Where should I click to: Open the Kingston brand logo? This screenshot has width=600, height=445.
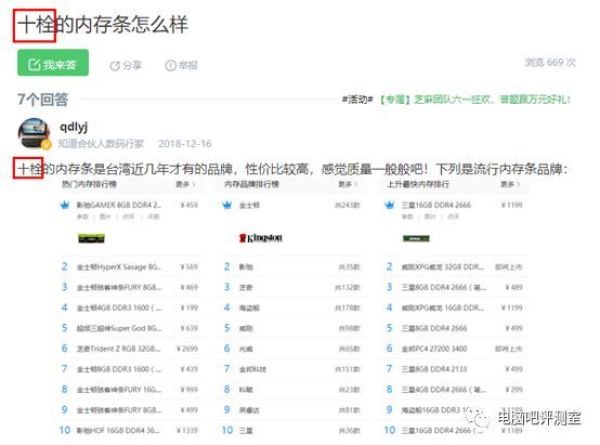coord(261,238)
